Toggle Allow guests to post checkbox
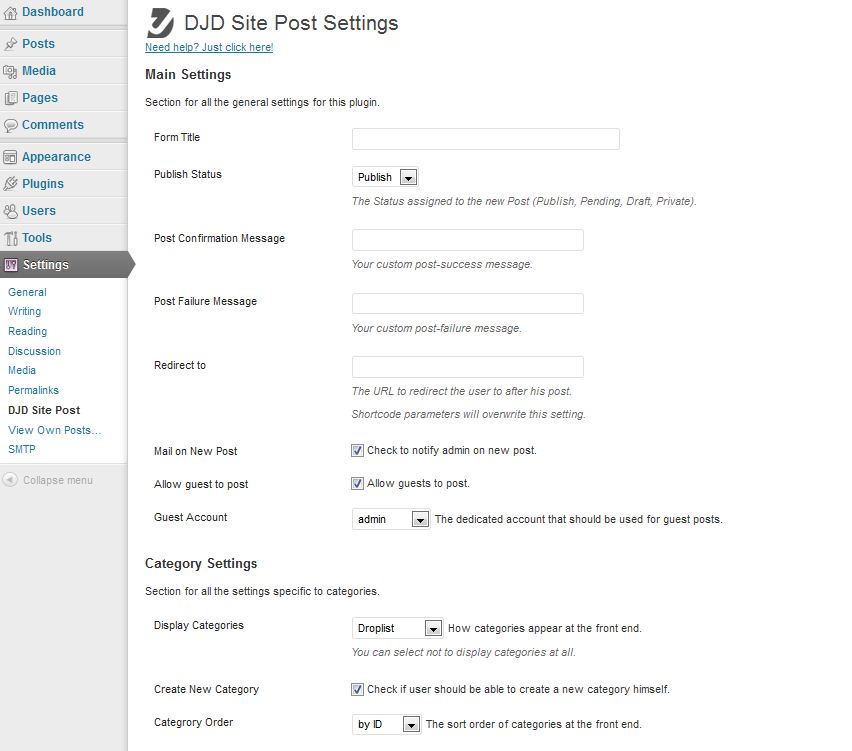The width and height of the screenshot is (852, 751). (x=357, y=484)
